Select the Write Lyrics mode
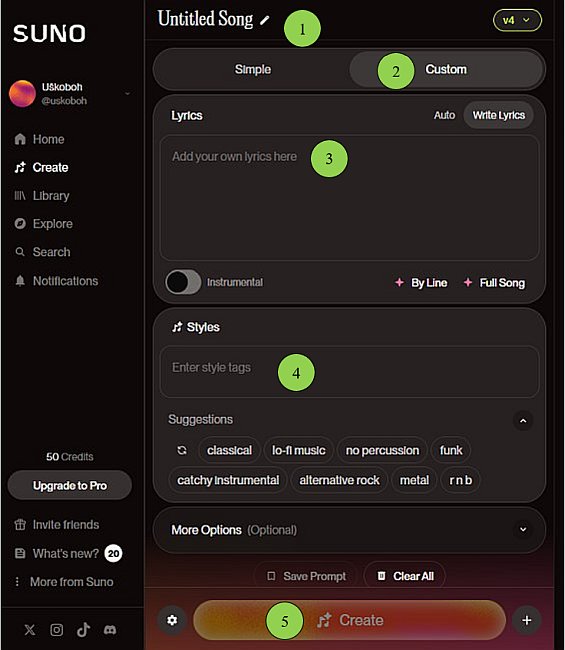565x650 pixels. 499,115
